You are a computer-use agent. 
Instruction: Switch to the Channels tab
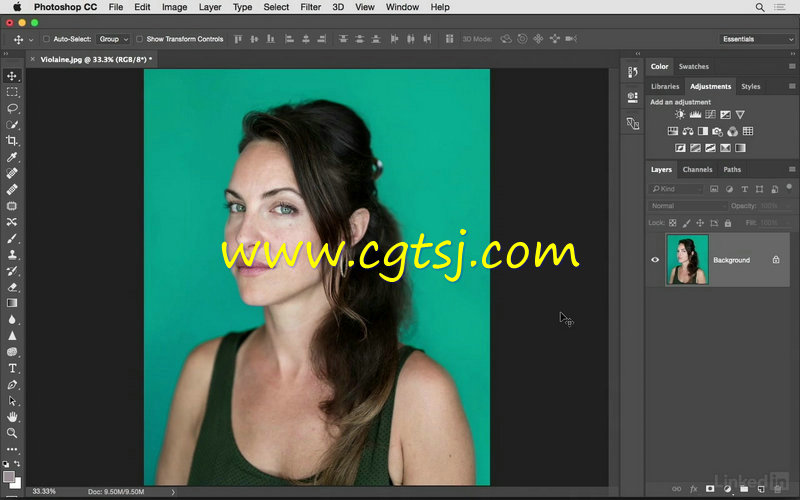(697, 169)
